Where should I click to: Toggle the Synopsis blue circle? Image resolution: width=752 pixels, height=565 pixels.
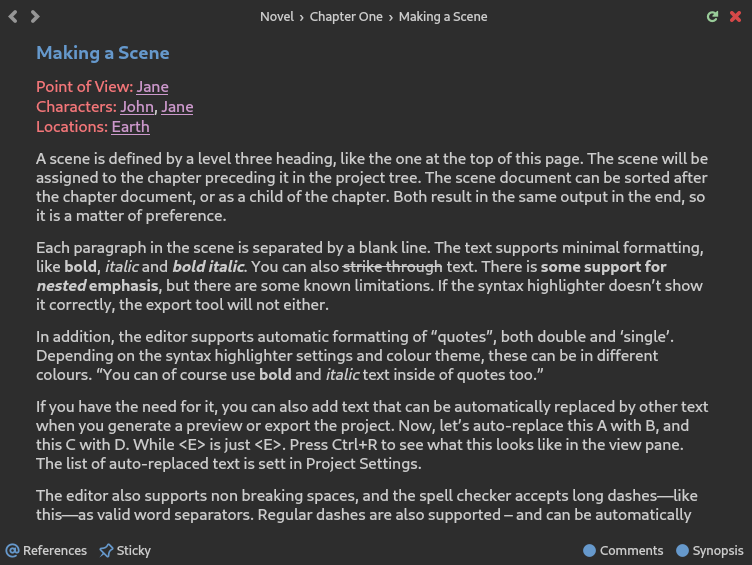(x=682, y=550)
